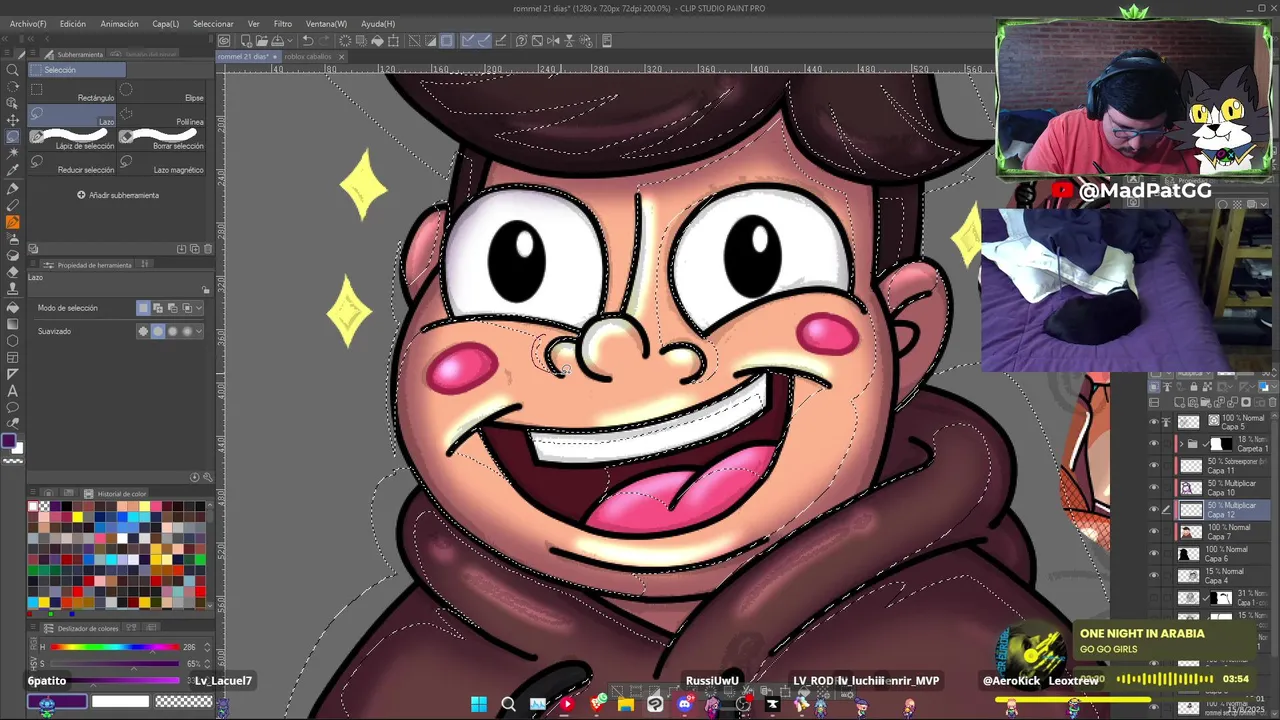Choose the Reducir selección sub tool
Screen dimensions: 1280x720
coord(72,164)
